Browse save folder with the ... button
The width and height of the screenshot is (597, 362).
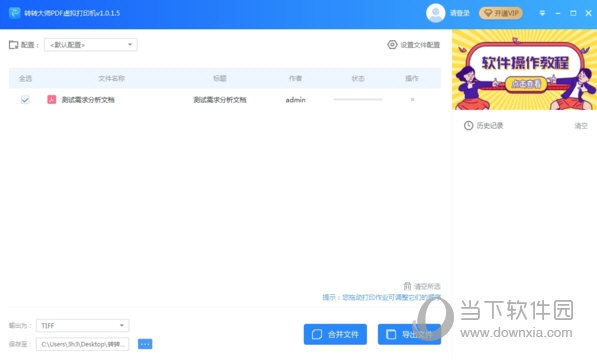click(x=145, y=344)
